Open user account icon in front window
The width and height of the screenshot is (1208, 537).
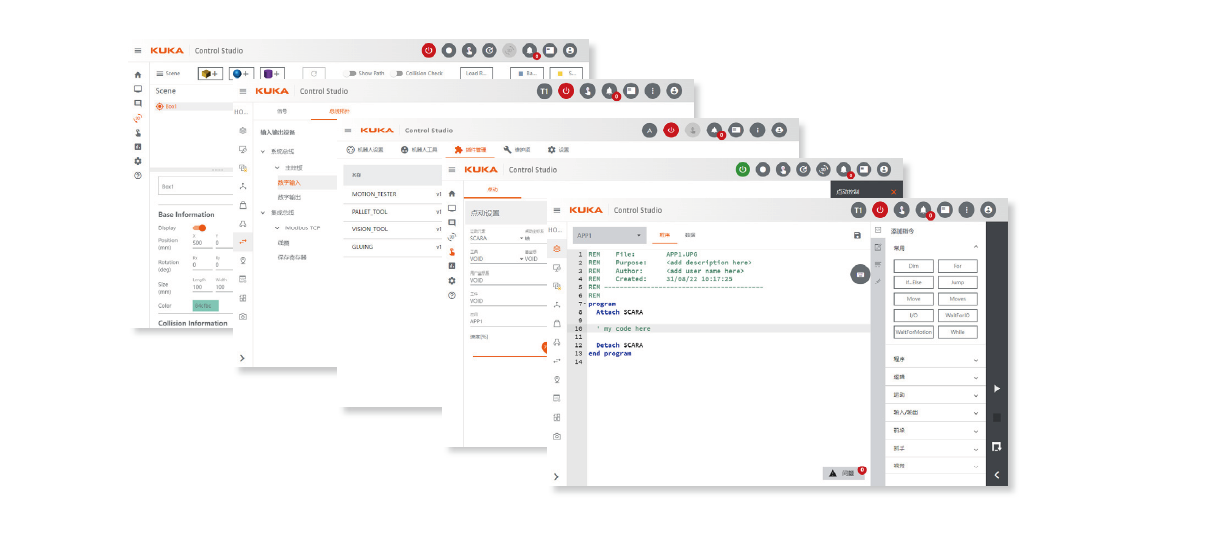pyautogui.click(x=988, y=210)
